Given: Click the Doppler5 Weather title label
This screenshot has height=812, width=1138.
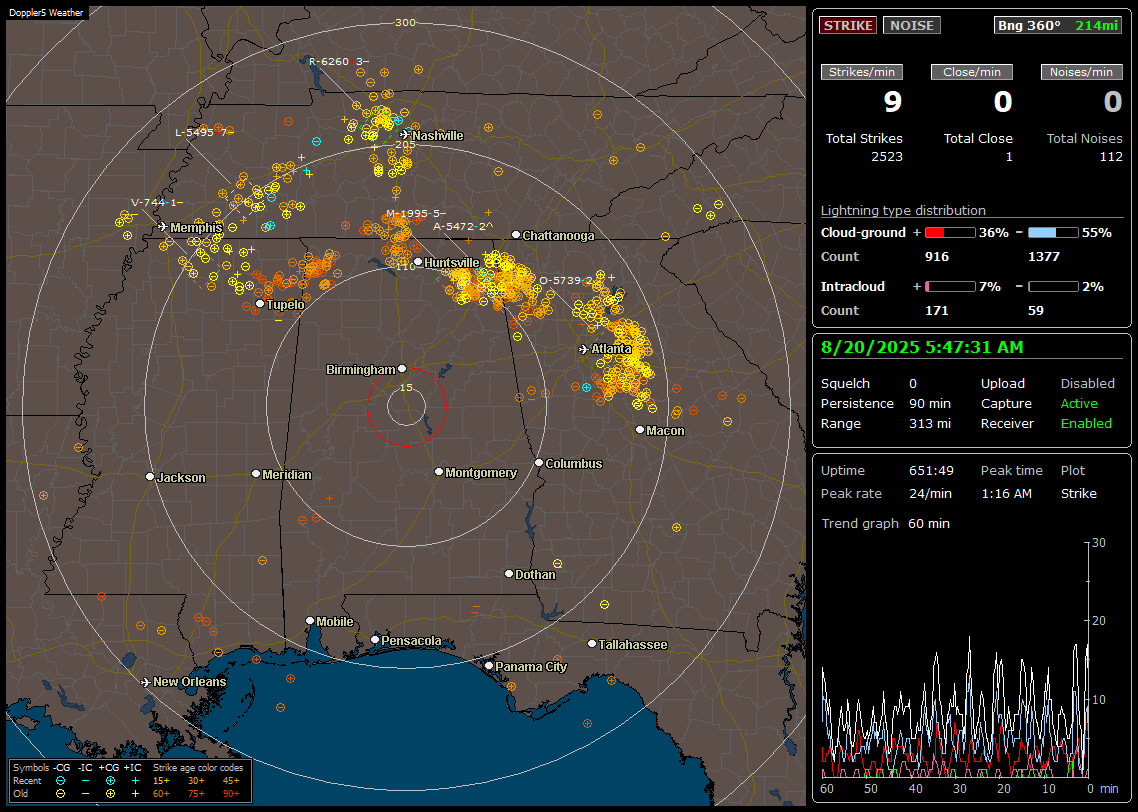Looking at the screenshot, I should pyautogui.click(x=46, y=12).
